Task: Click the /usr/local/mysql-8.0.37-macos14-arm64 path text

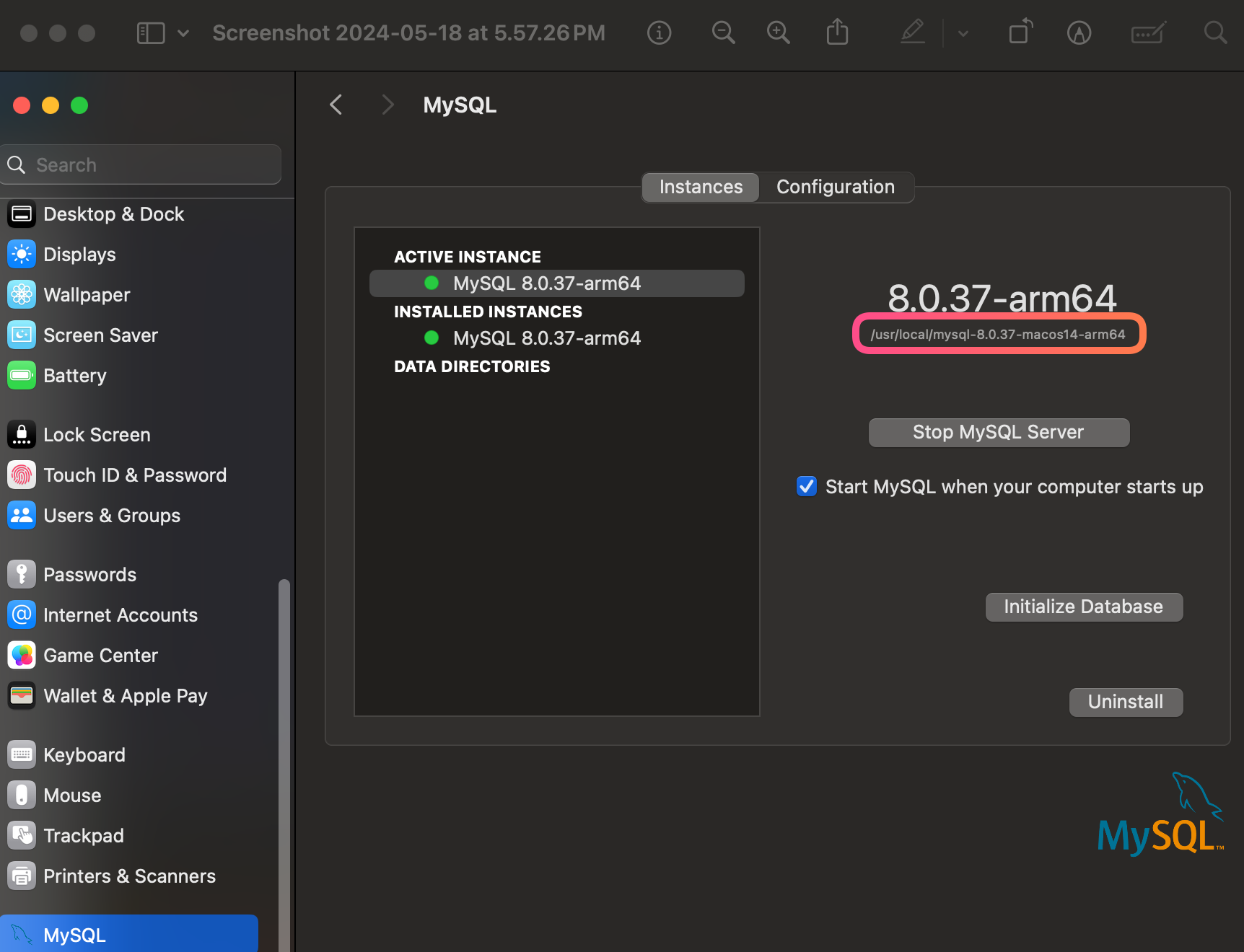Action: click(x=998, y=335)
